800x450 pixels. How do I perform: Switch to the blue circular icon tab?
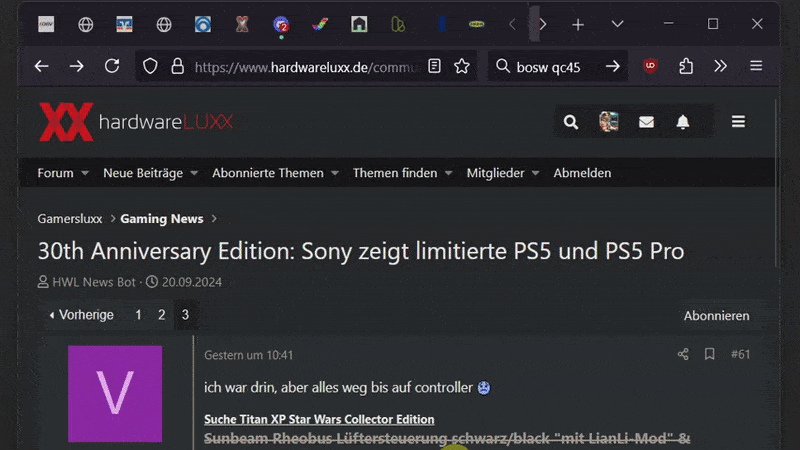tap(203, 24)
